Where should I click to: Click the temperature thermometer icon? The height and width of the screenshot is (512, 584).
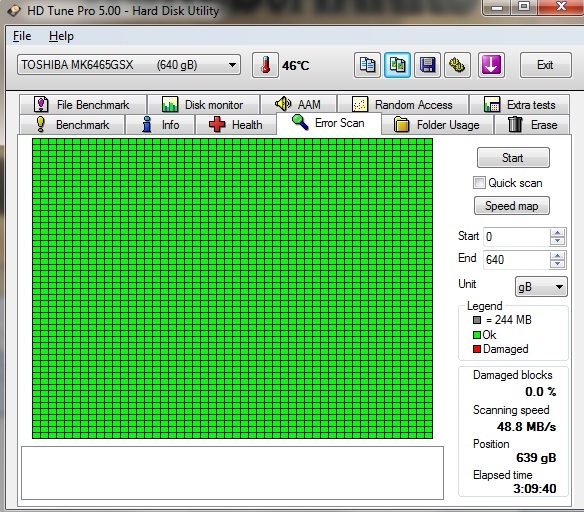(265, 65)
